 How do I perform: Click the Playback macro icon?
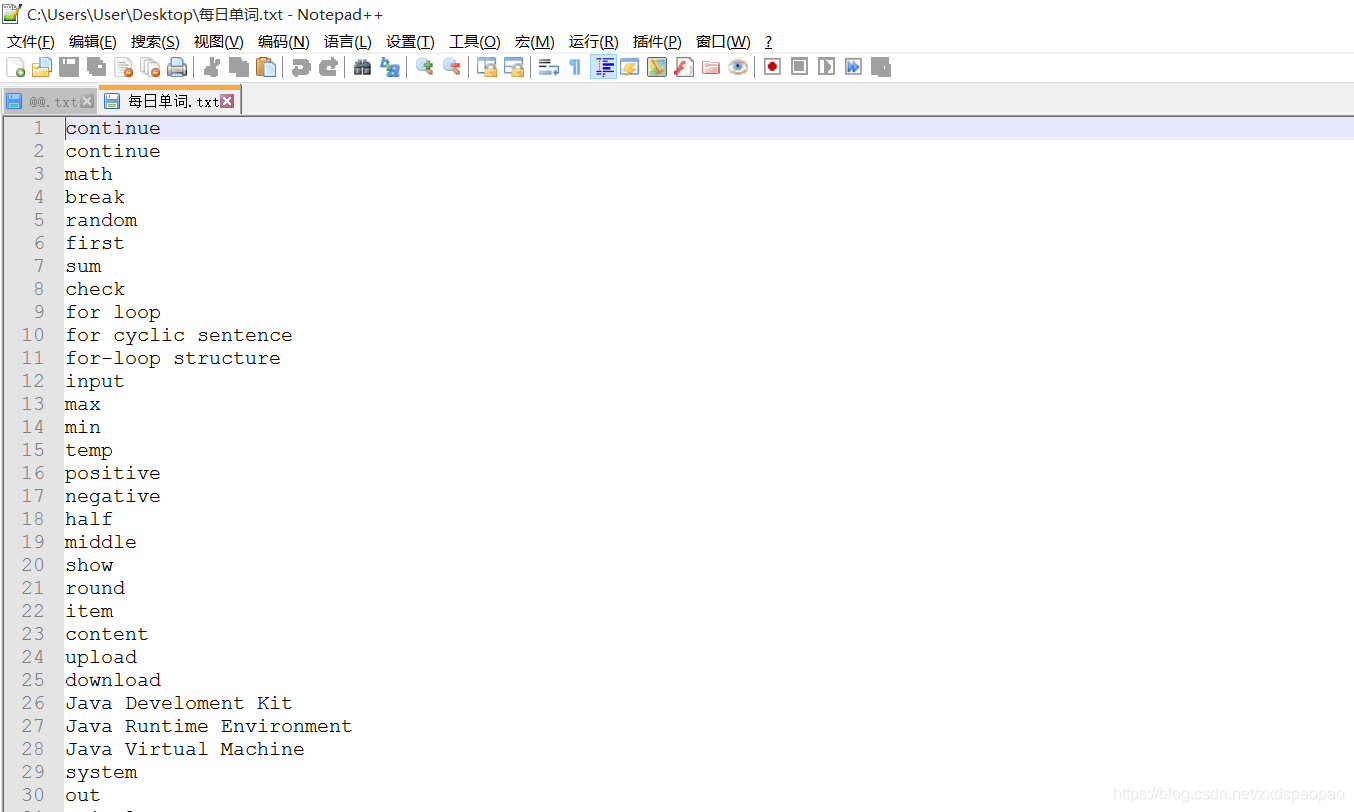point(826,67)
